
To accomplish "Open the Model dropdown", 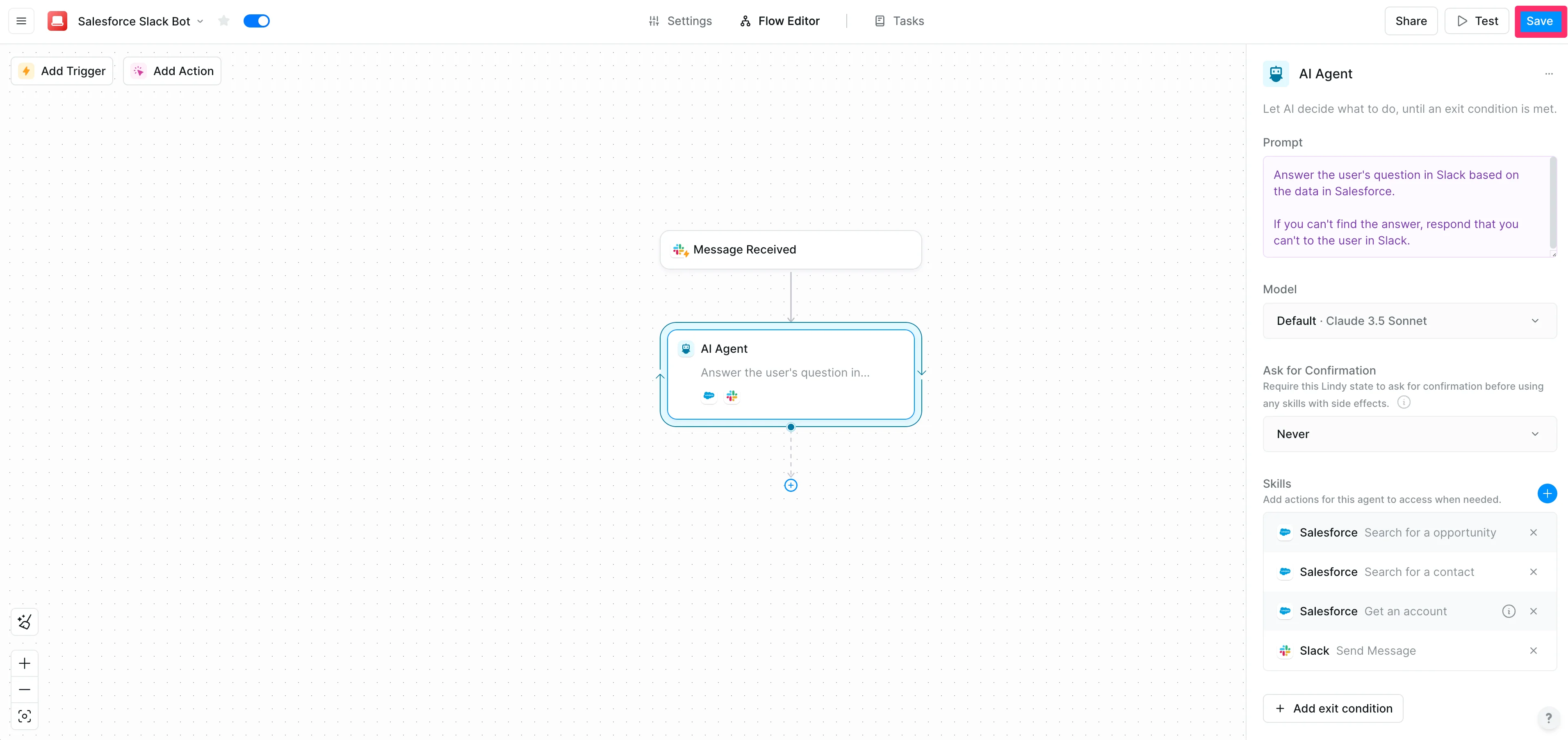I will [x=1409, y=321].
